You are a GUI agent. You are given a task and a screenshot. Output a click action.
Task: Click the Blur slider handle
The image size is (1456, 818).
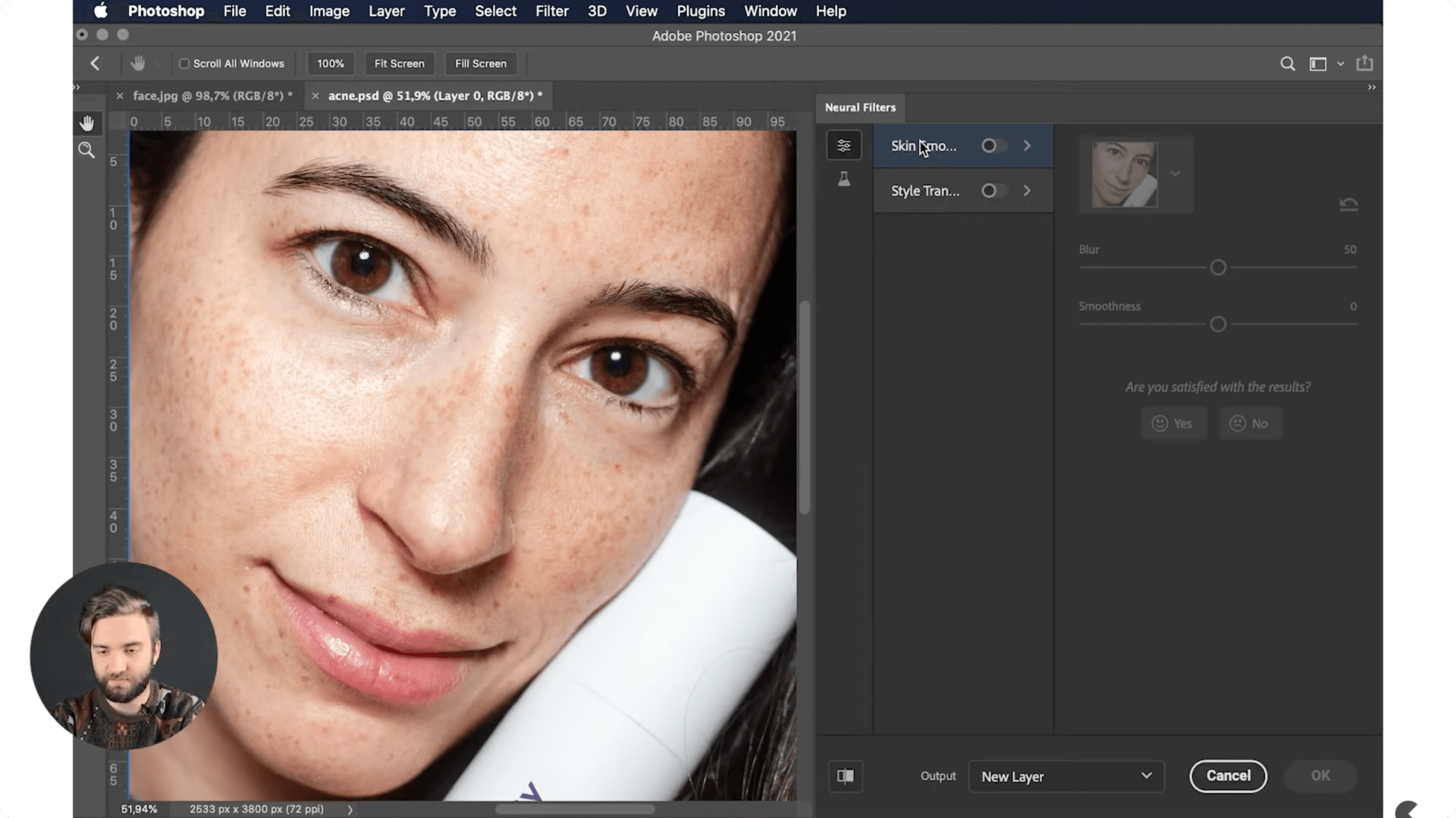click(1218, 267)
